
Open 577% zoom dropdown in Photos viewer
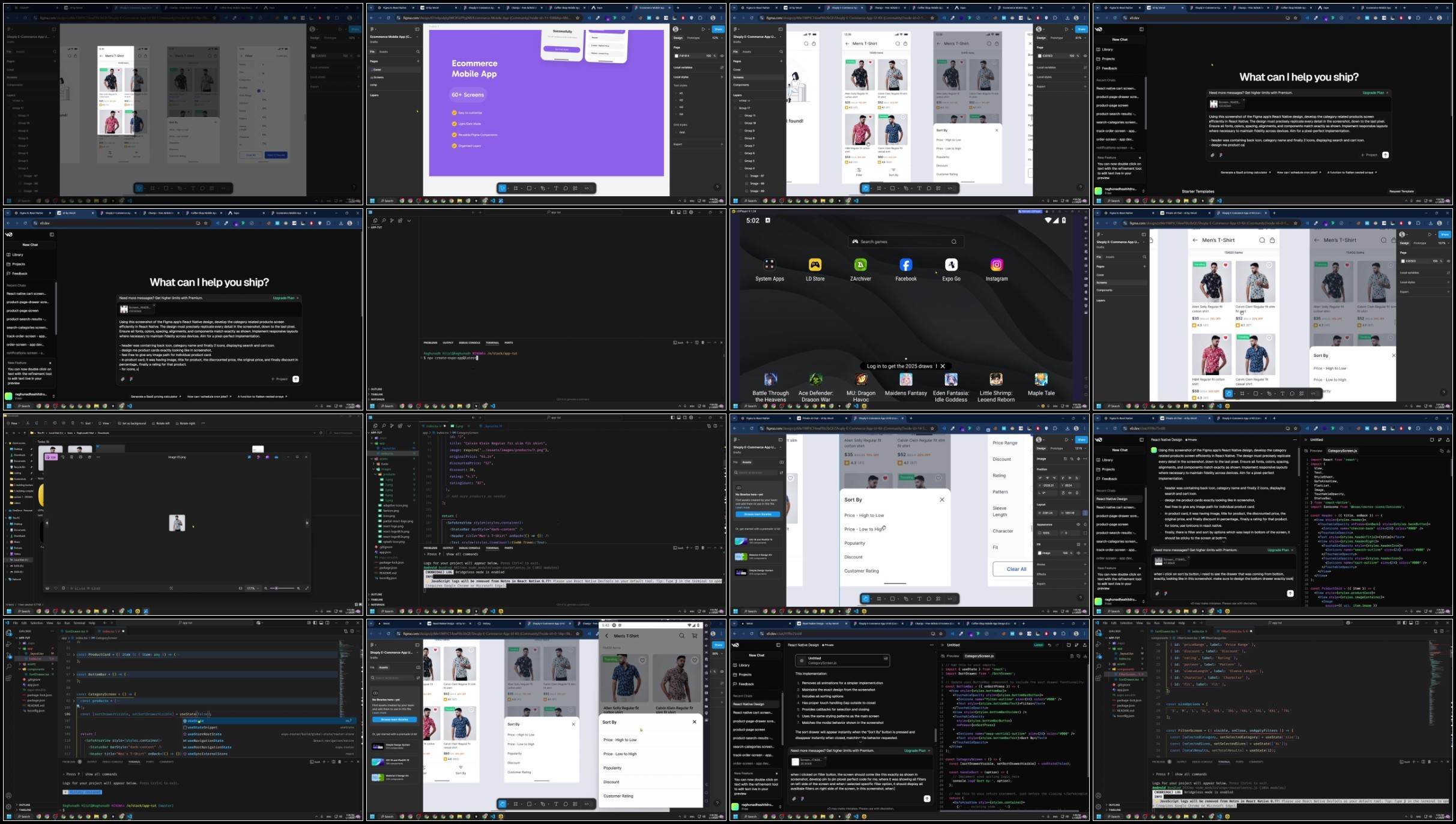pyautogui.click(x=253, y=588)
